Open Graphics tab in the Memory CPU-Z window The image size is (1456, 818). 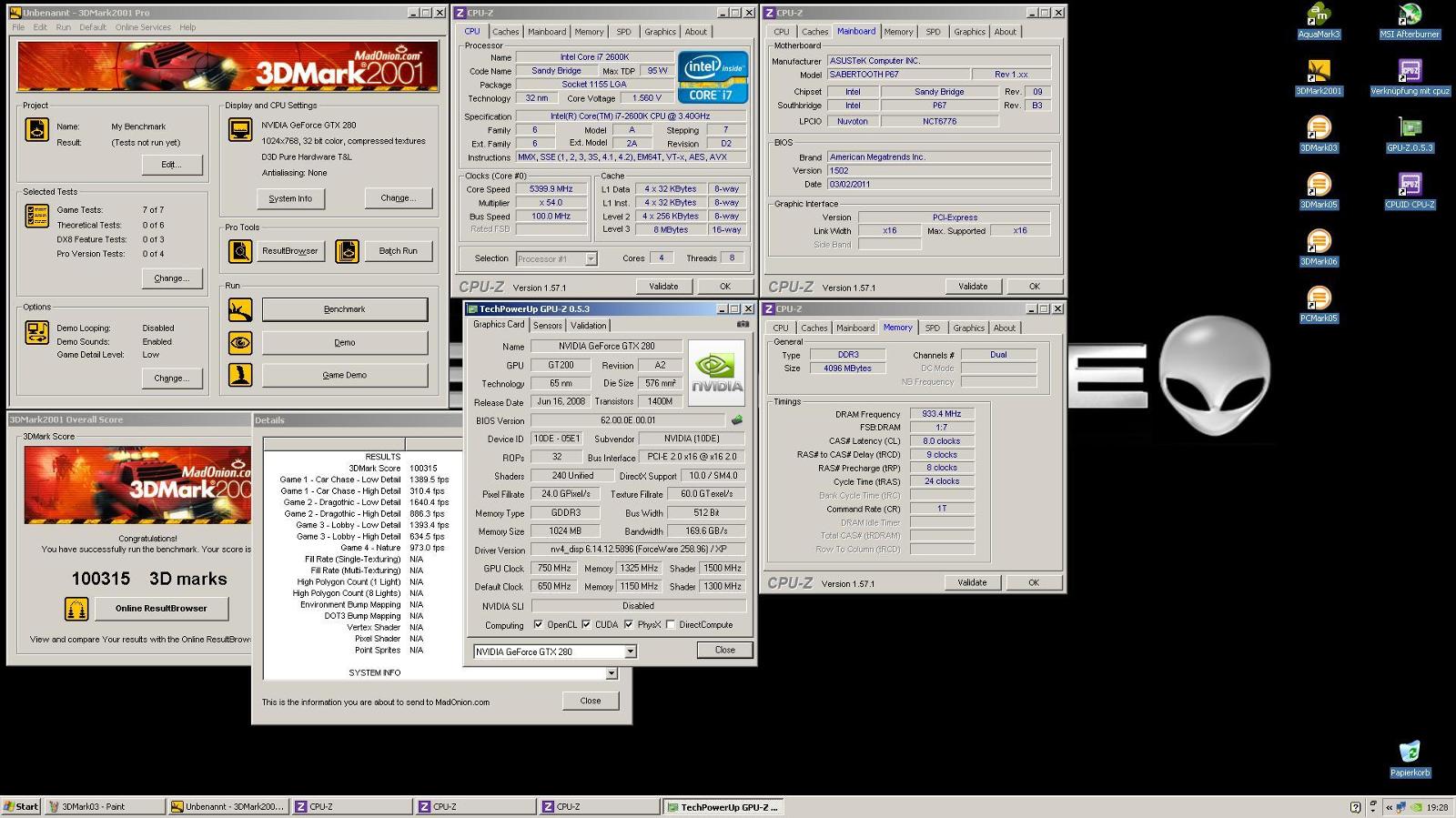click(968, 328)
